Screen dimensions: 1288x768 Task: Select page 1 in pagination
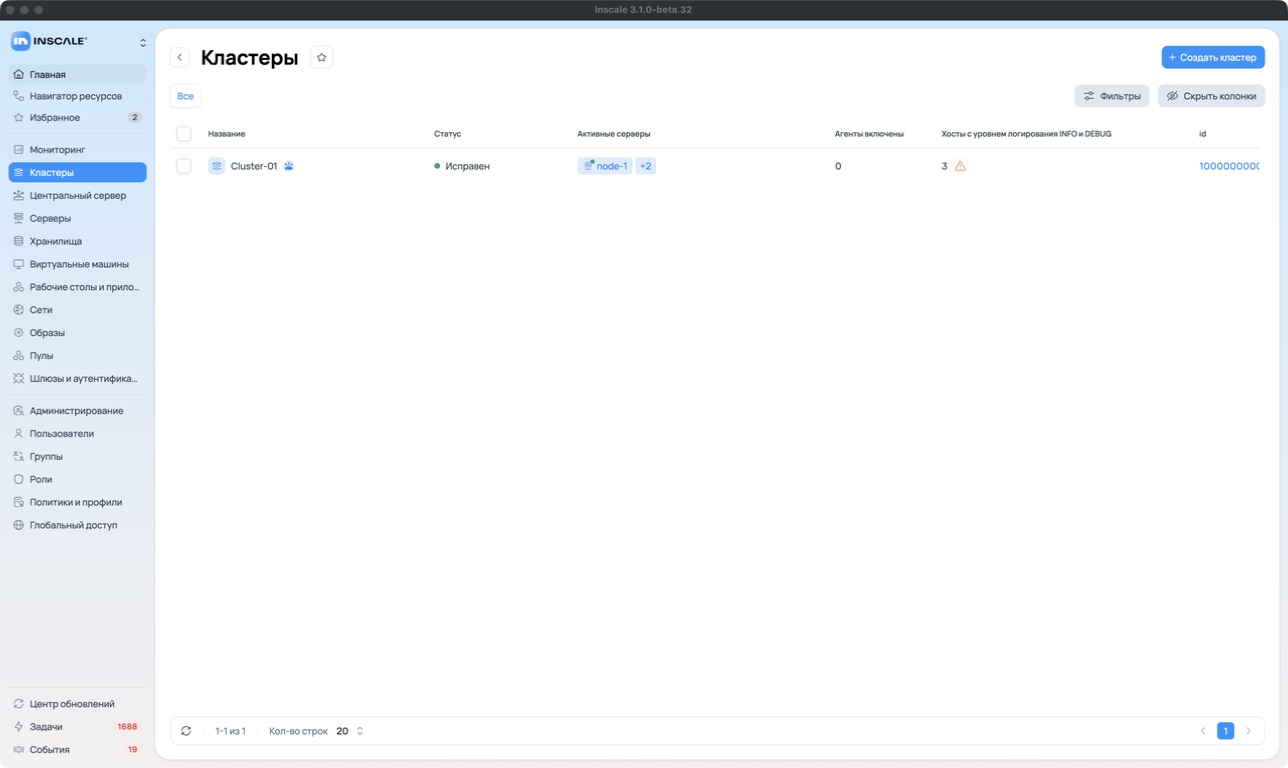pos(1225,731)
